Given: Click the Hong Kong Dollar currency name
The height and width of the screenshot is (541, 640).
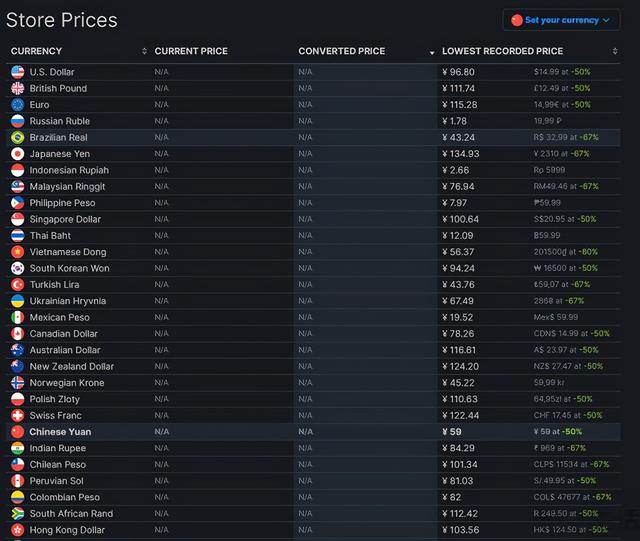Looking at the screenshot, I should [x=67, y=530].
